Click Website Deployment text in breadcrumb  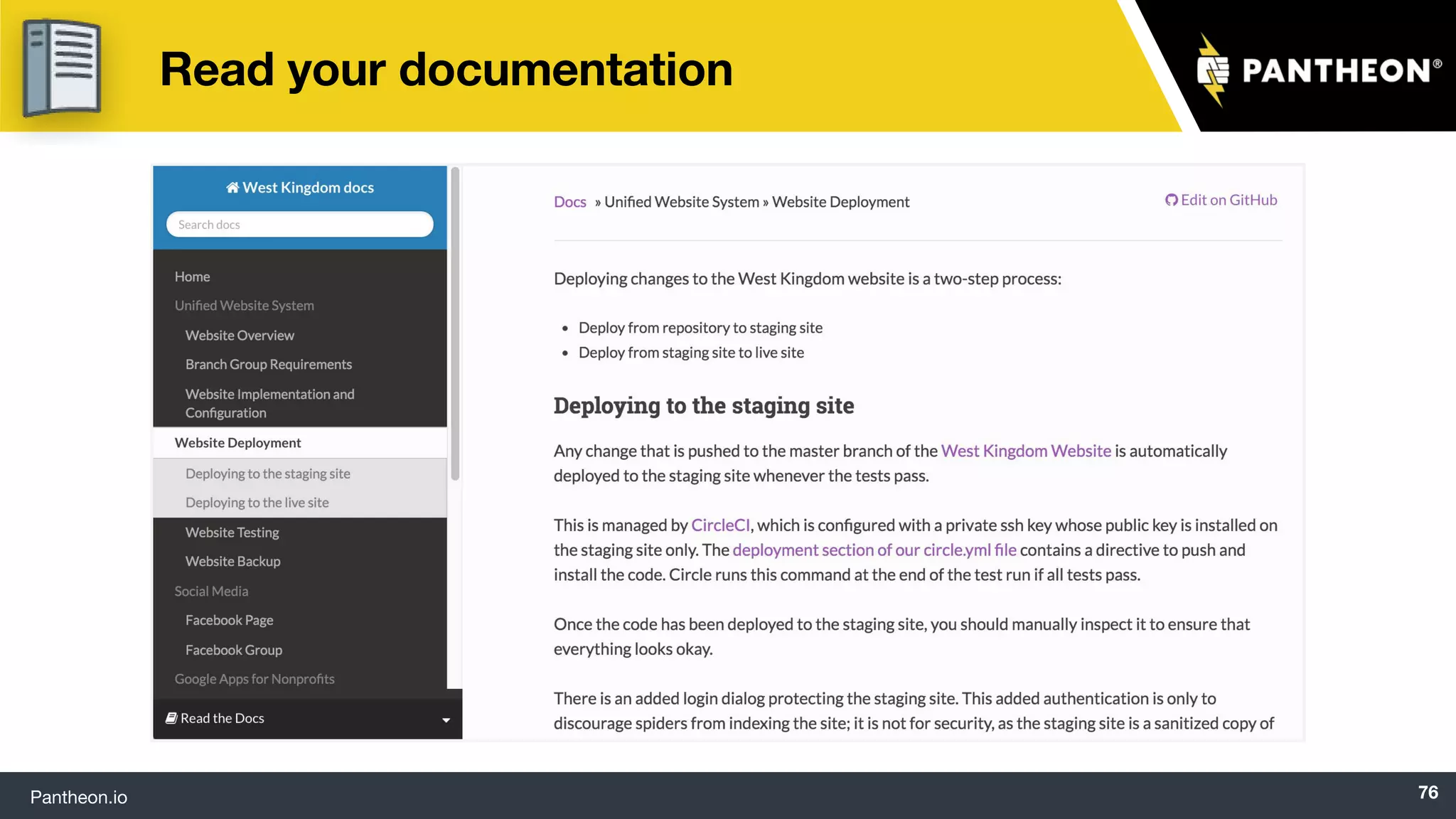click(840, 202)
